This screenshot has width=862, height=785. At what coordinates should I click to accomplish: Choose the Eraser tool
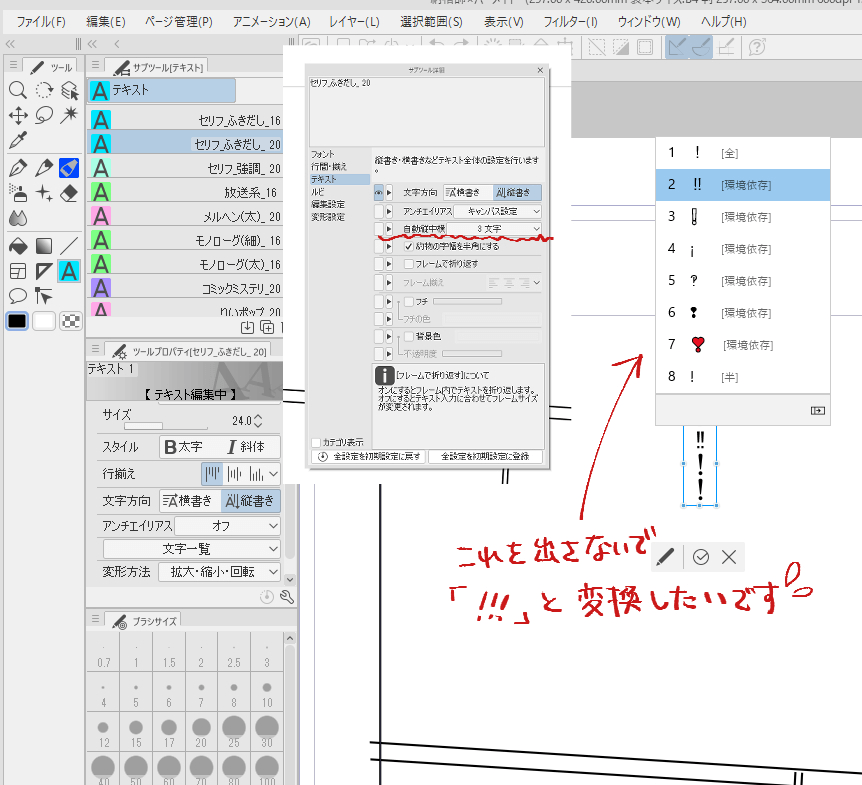[x=69, y=192]
